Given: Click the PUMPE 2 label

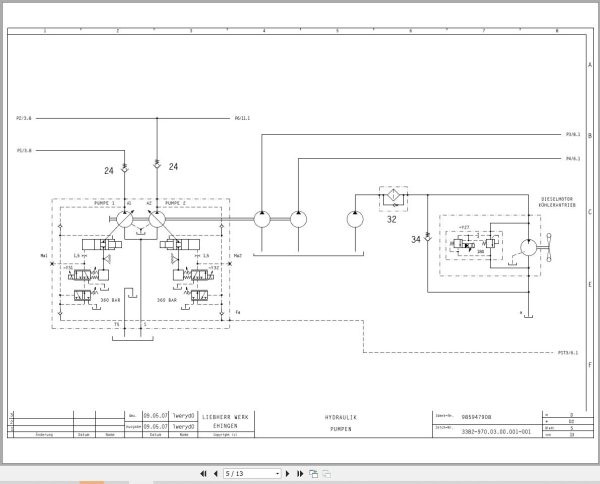Looking at the screenshot, I should [175, 203].
